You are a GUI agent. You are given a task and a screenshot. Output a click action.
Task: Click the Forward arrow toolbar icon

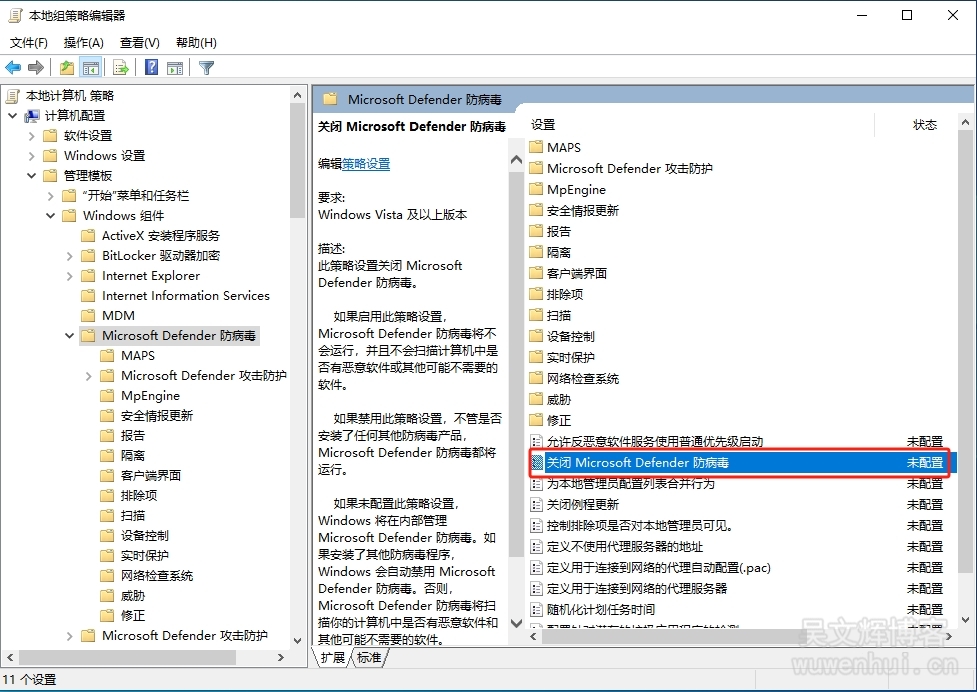tap(36, 68)
